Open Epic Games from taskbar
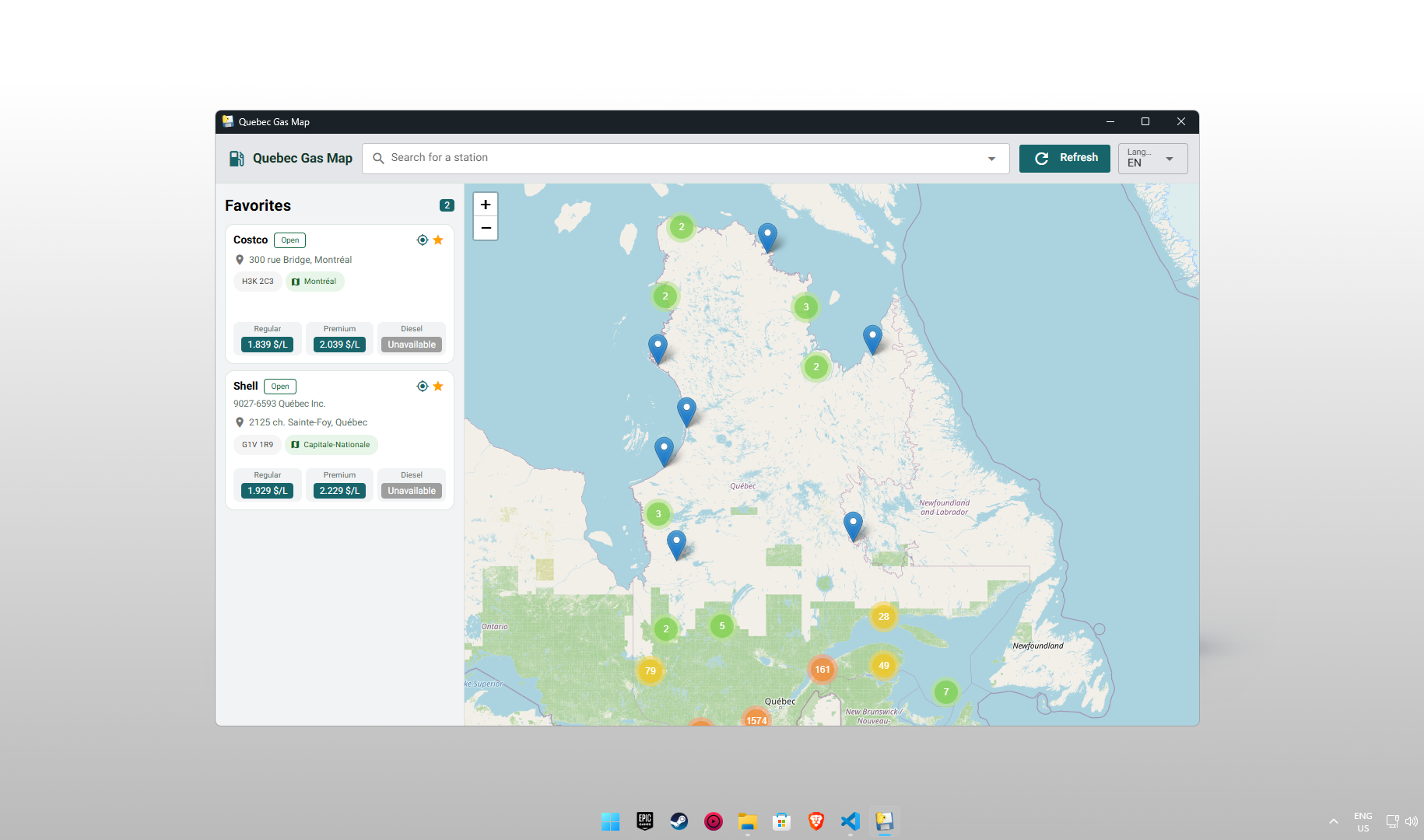 [645, 821]
